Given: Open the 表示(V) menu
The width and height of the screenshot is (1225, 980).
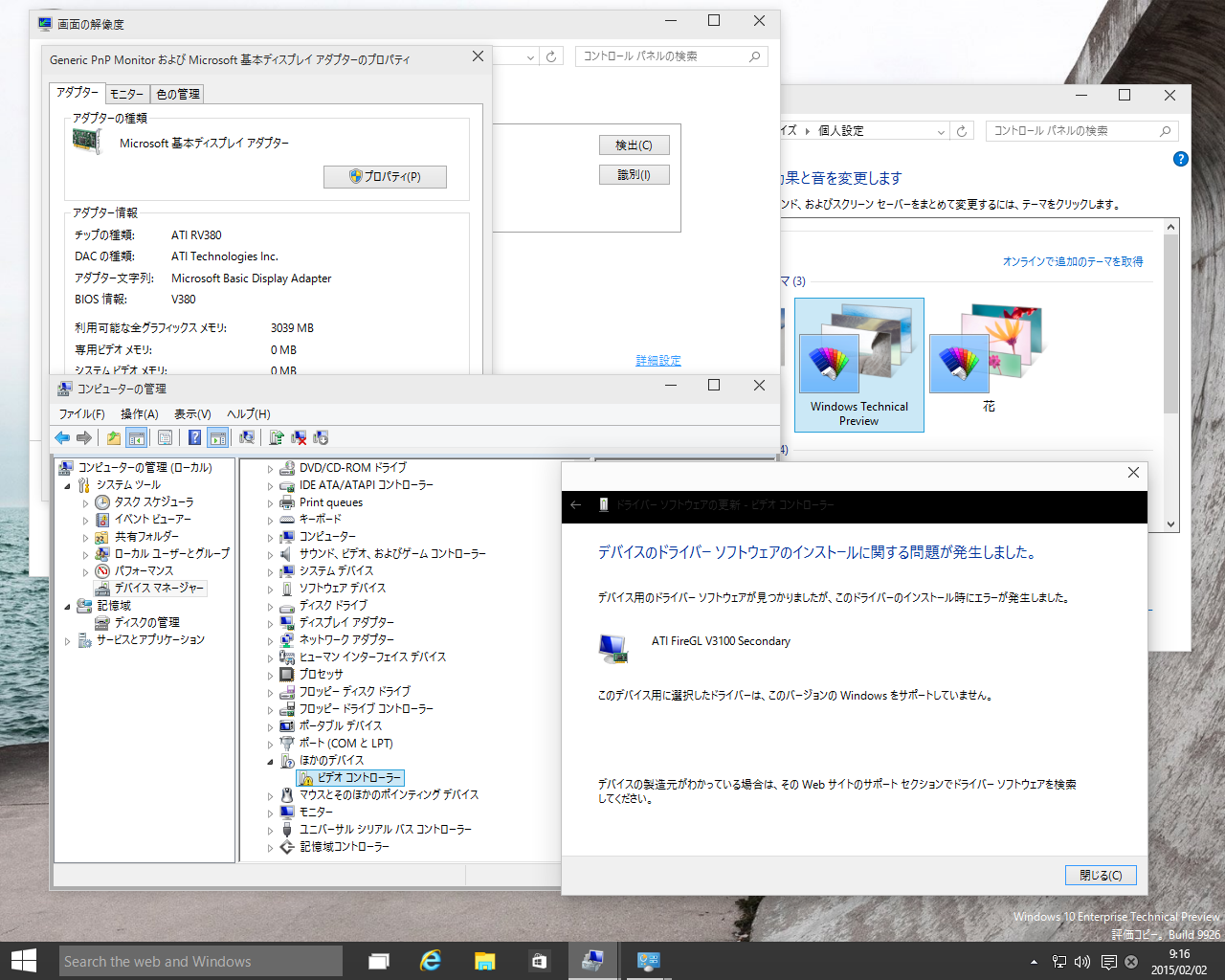Looking at the screenshot, I should click(x=191, y=413).
